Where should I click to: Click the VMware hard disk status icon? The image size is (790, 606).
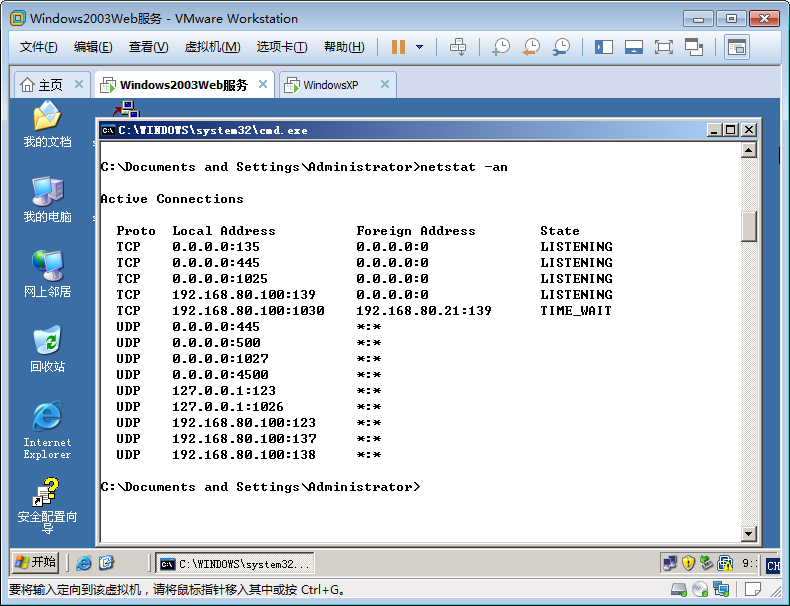point(679,589)
